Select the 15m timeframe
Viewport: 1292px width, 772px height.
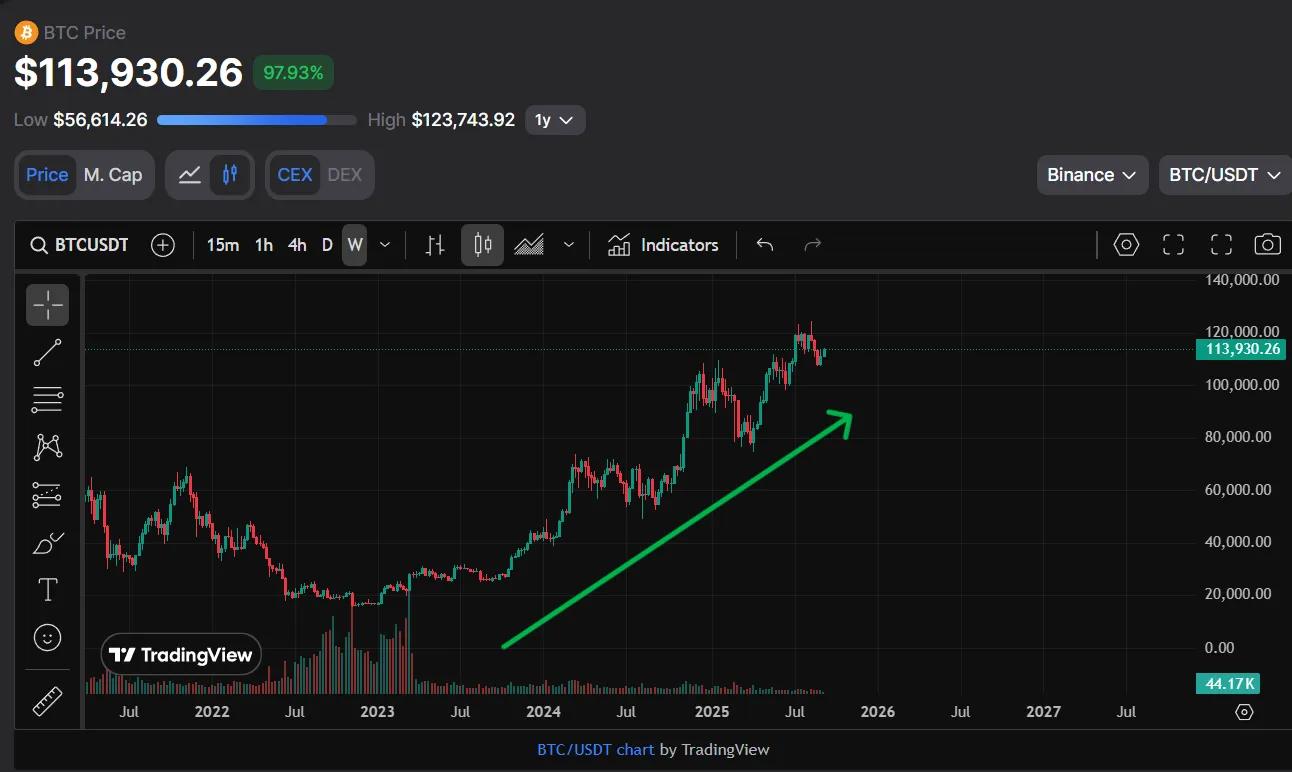(222, 245)
